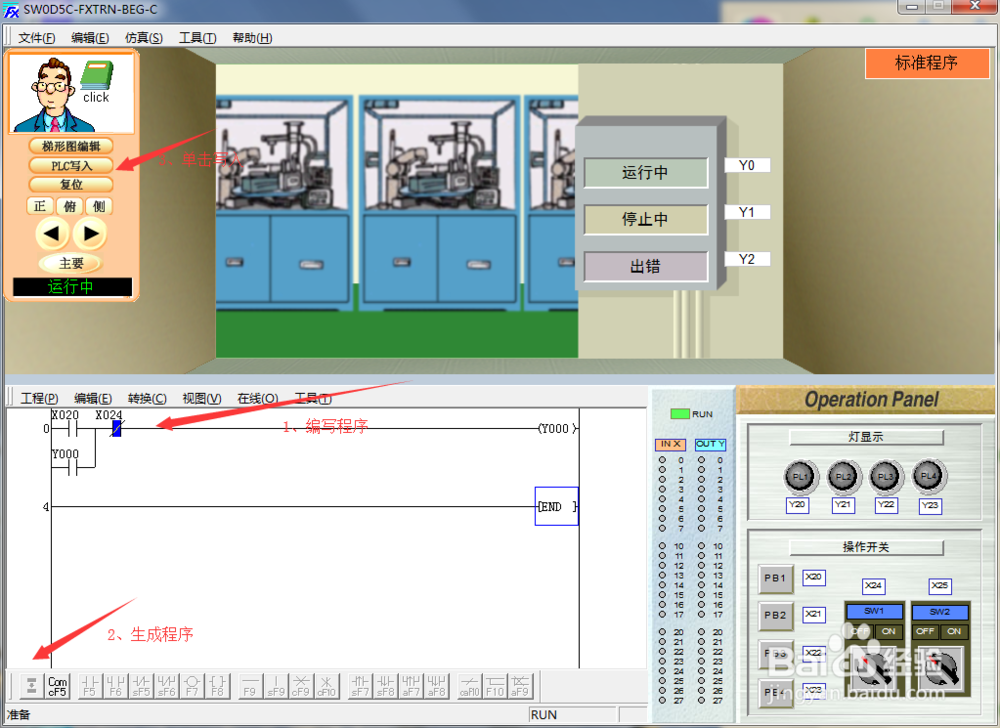Push the PB4 button
This screenshot has width=1000, height=728.
(776, 692)
